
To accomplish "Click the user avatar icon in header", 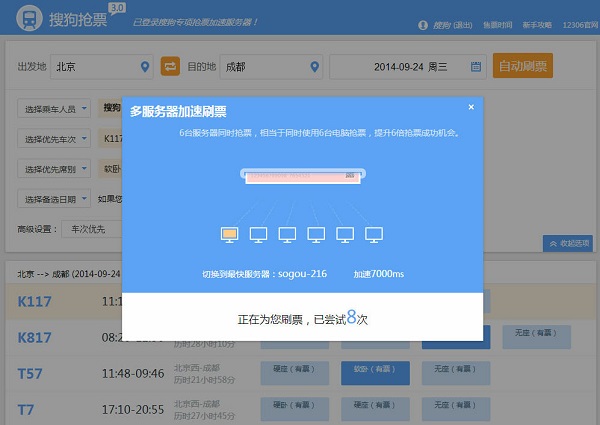I will click(423, 25).
